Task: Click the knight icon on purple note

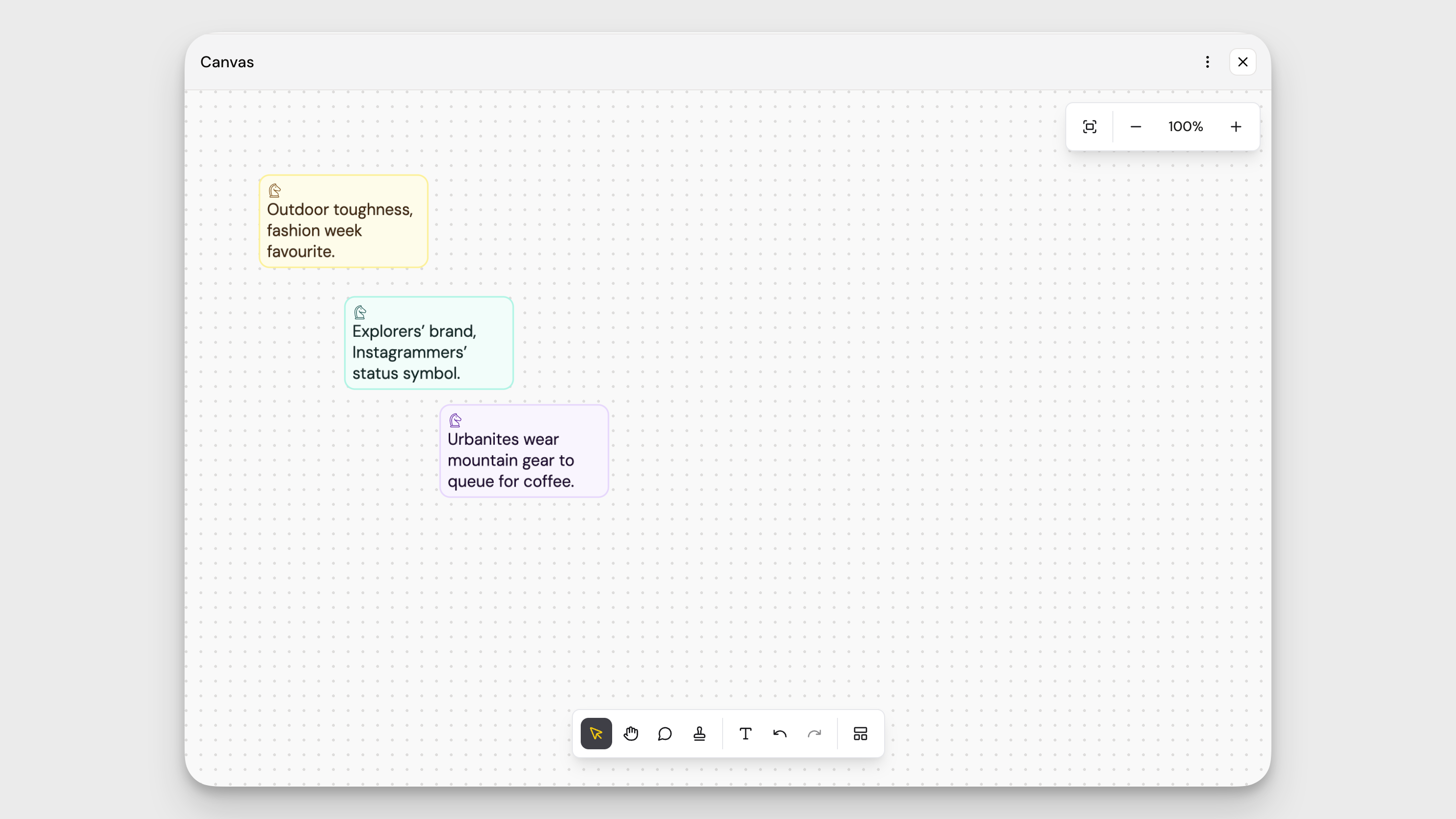Action: coord(455,420)
